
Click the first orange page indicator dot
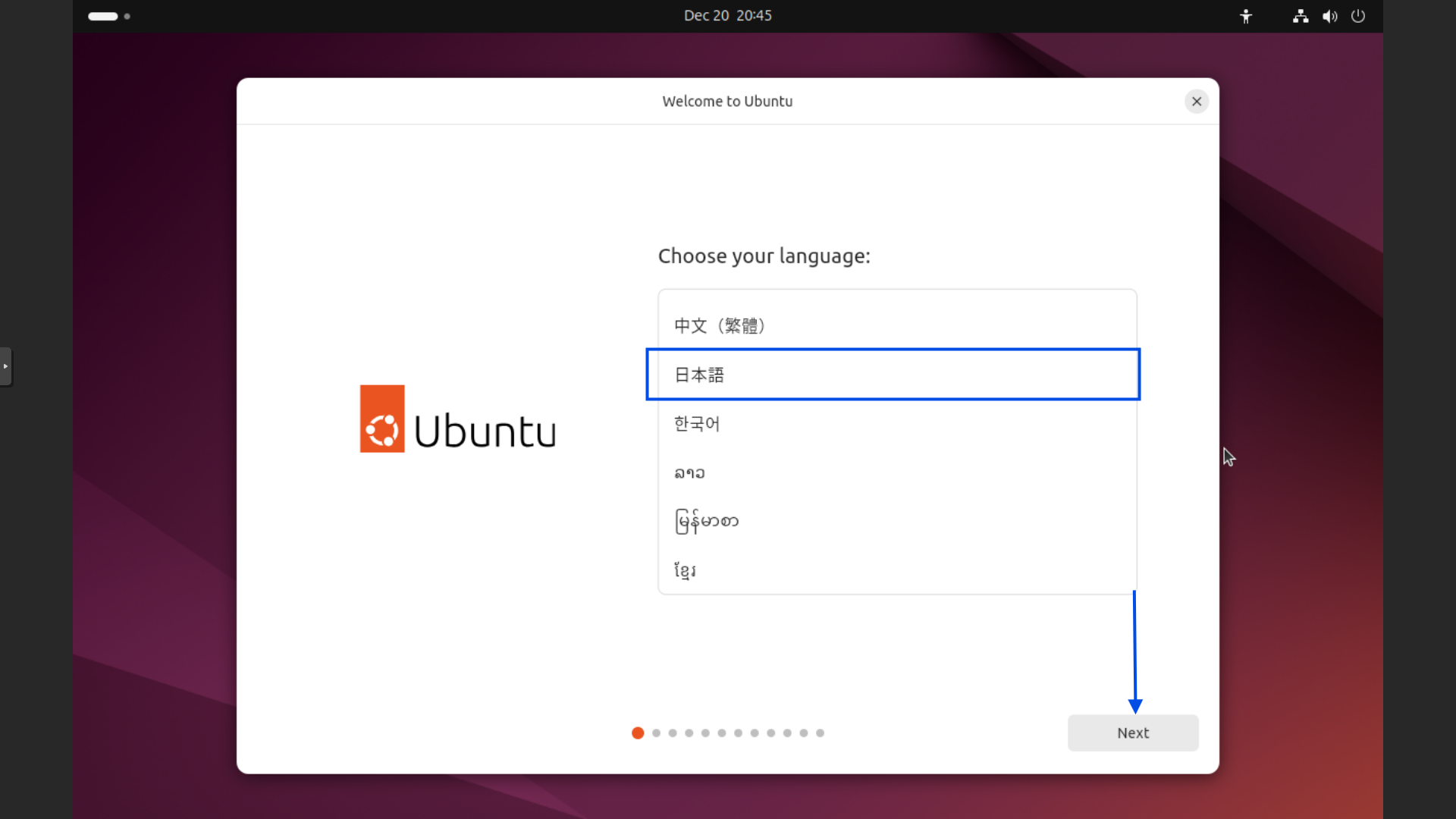[638, 733]
